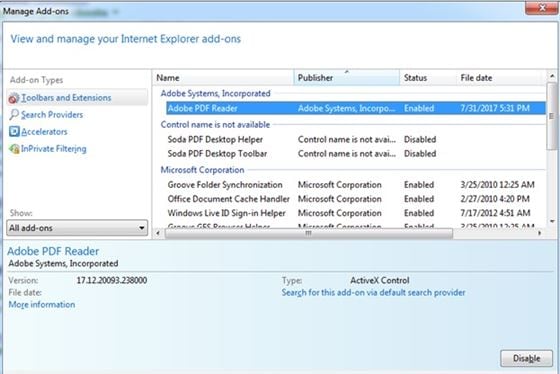Select the Groove Folder Synchronization add-on

point(225,185)
